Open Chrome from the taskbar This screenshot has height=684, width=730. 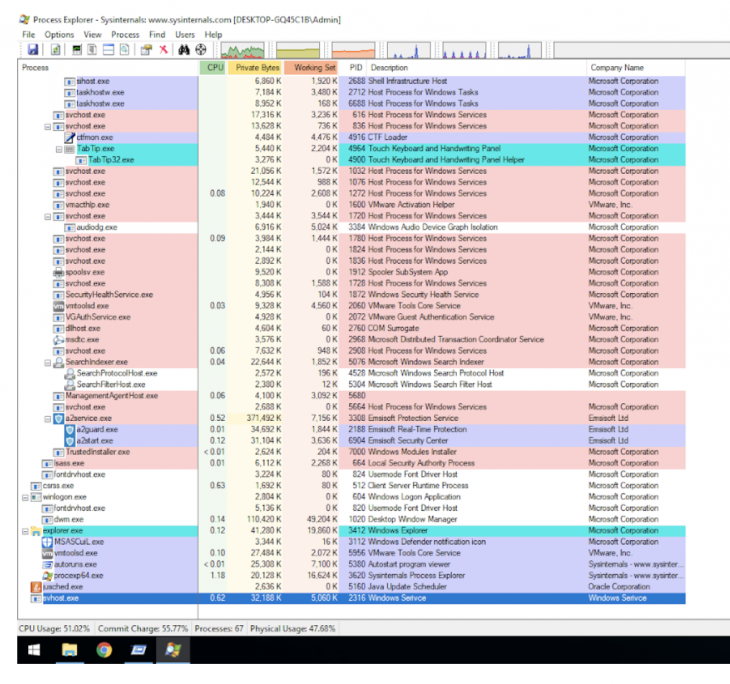[104, 650]
